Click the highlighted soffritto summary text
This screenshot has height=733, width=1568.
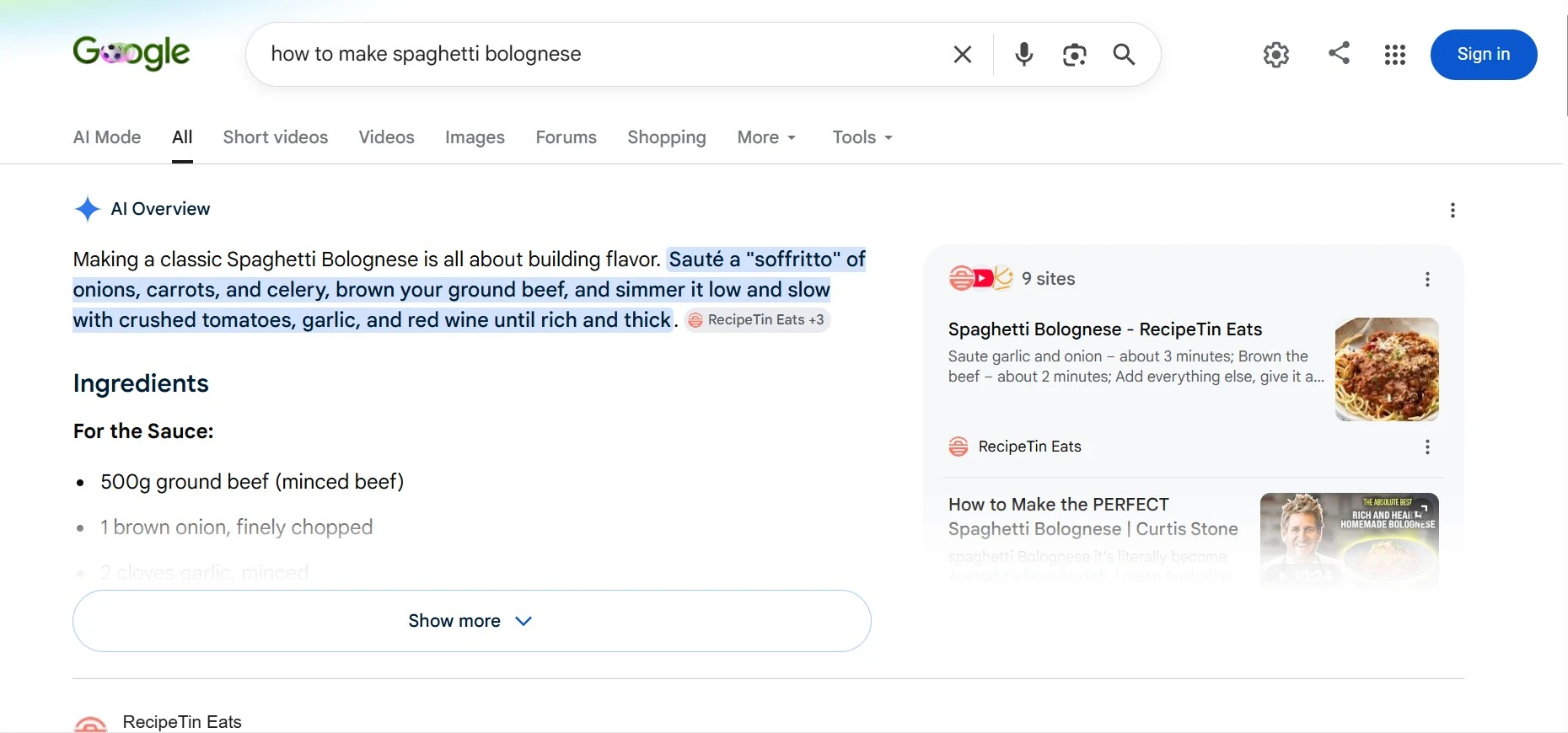(470, 290)
